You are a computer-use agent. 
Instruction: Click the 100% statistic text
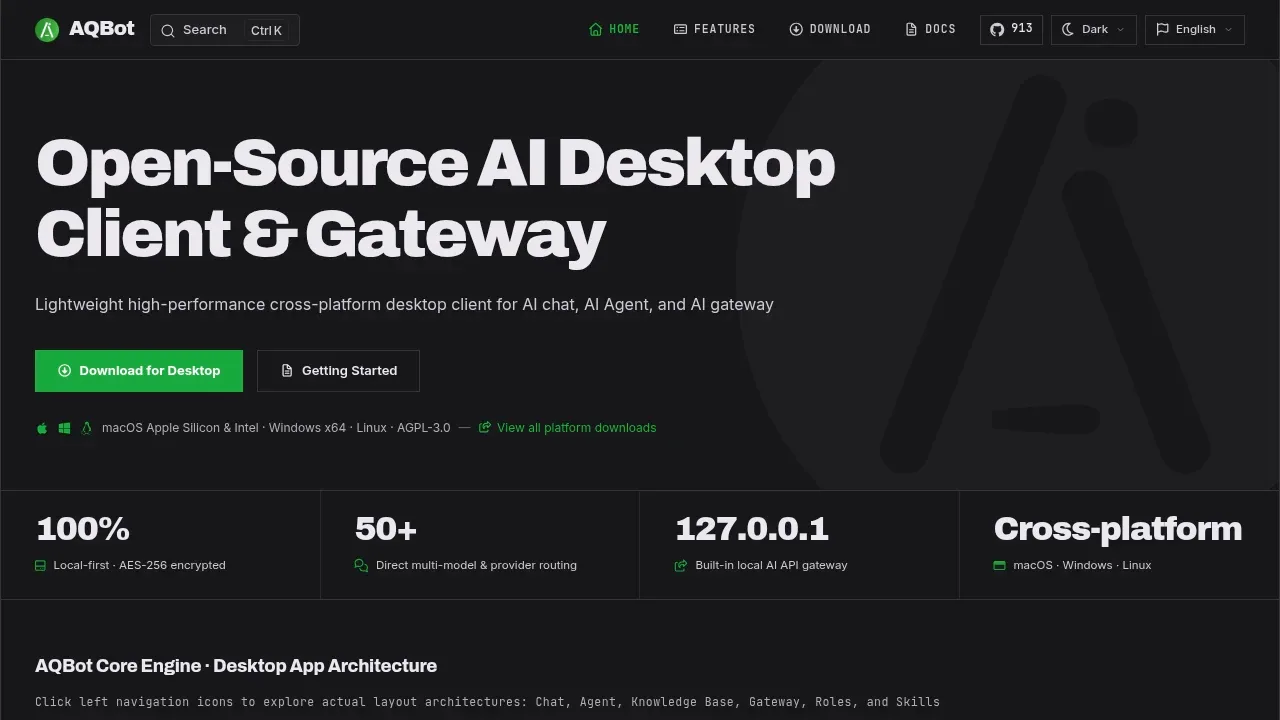[83, 529]
